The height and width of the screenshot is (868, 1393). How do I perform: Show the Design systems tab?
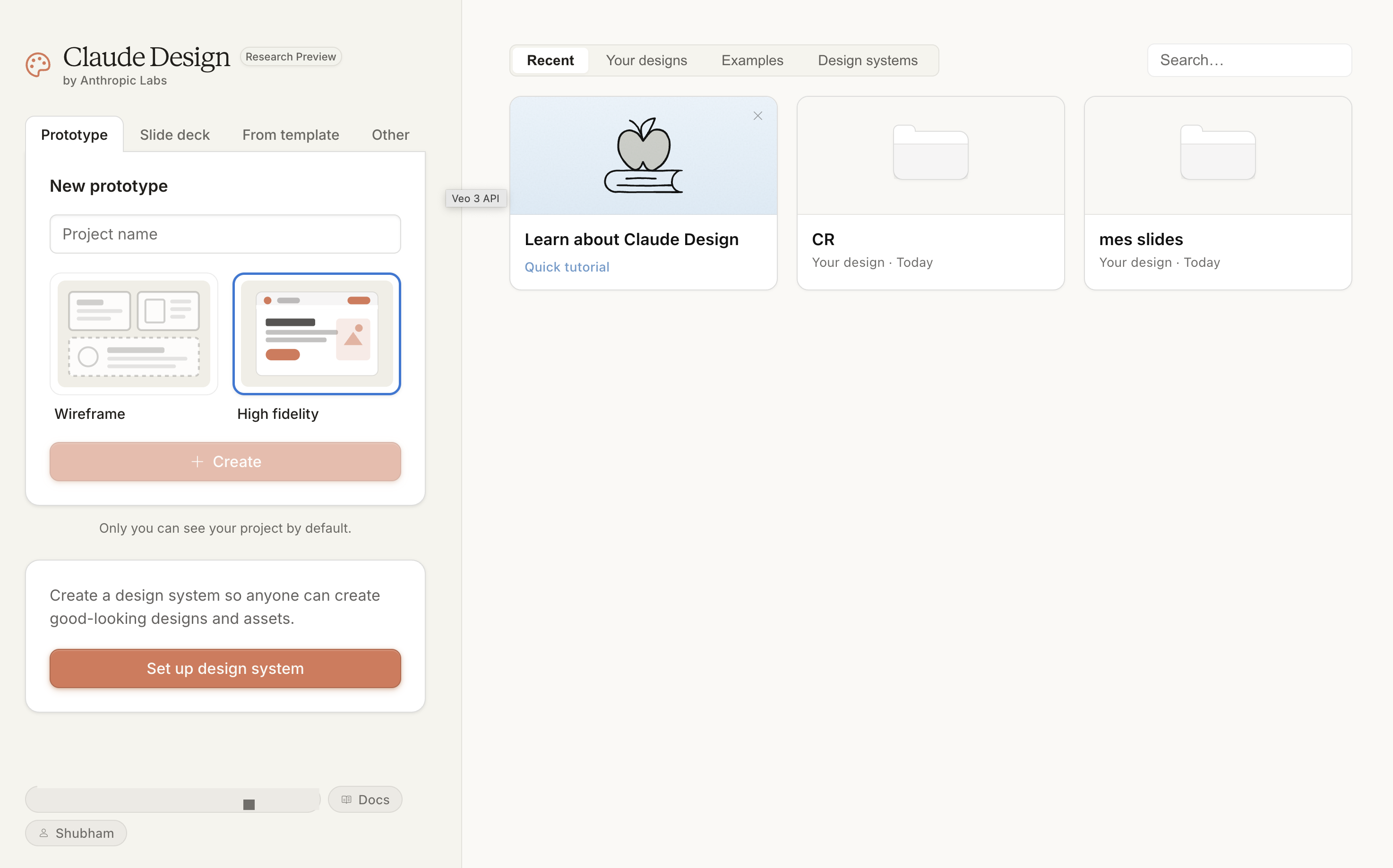[x=868, y=60]
